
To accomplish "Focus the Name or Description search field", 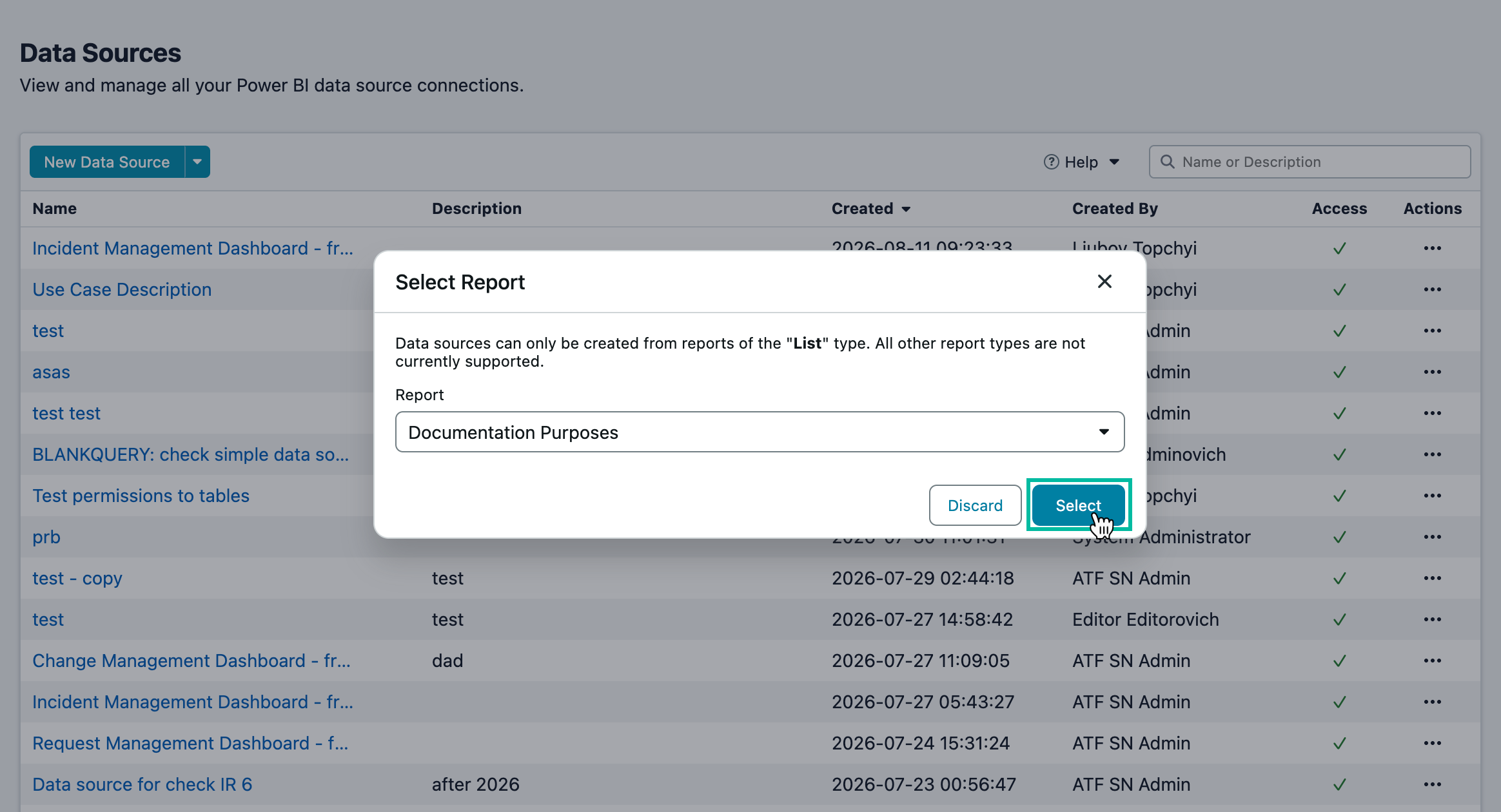I will click(1310, 162).
